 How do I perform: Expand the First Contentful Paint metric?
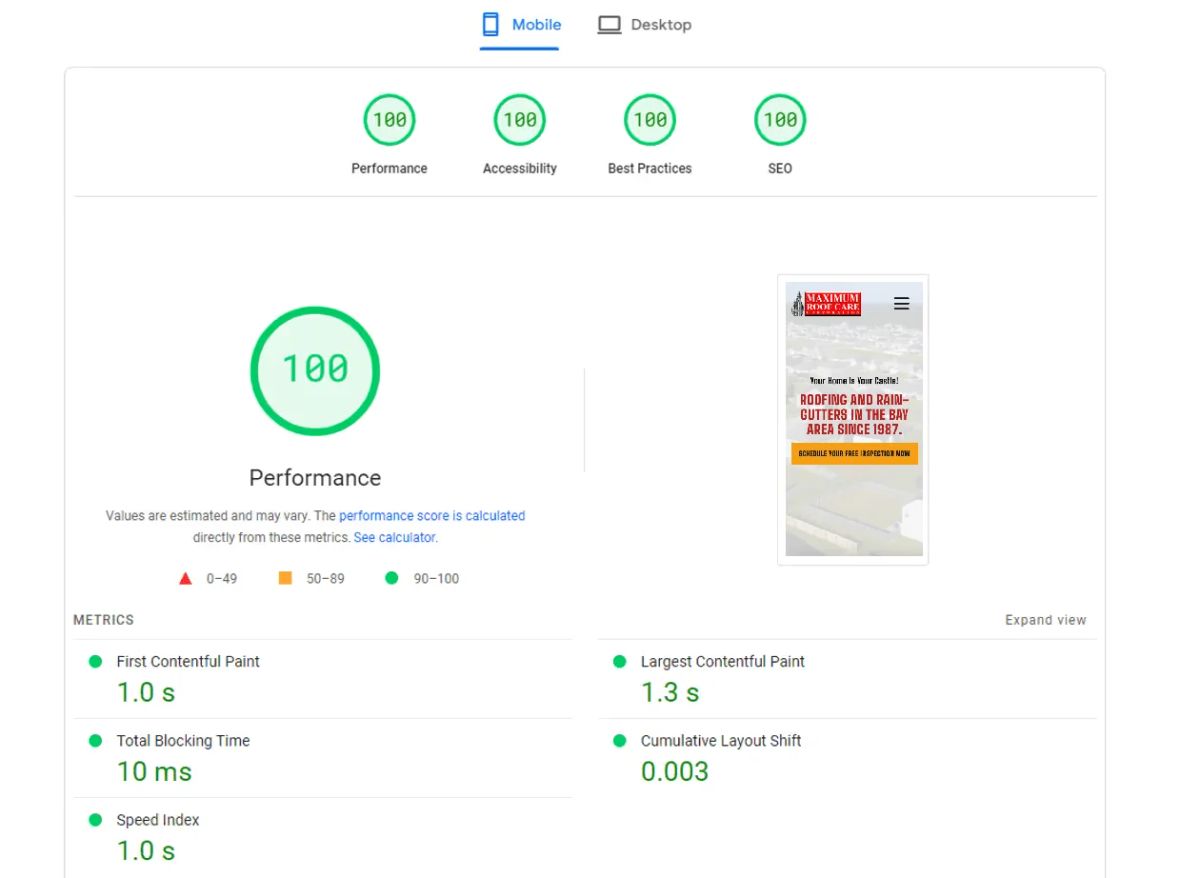(188, 662)
